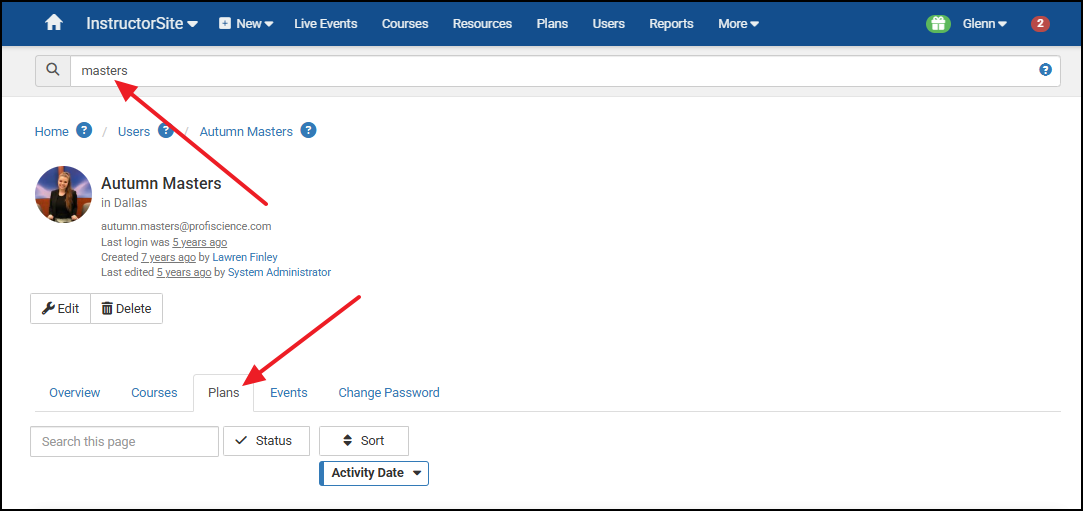Click the Delete user button
The width and height of the screenshot is (1083, 511).
(126, 309)
